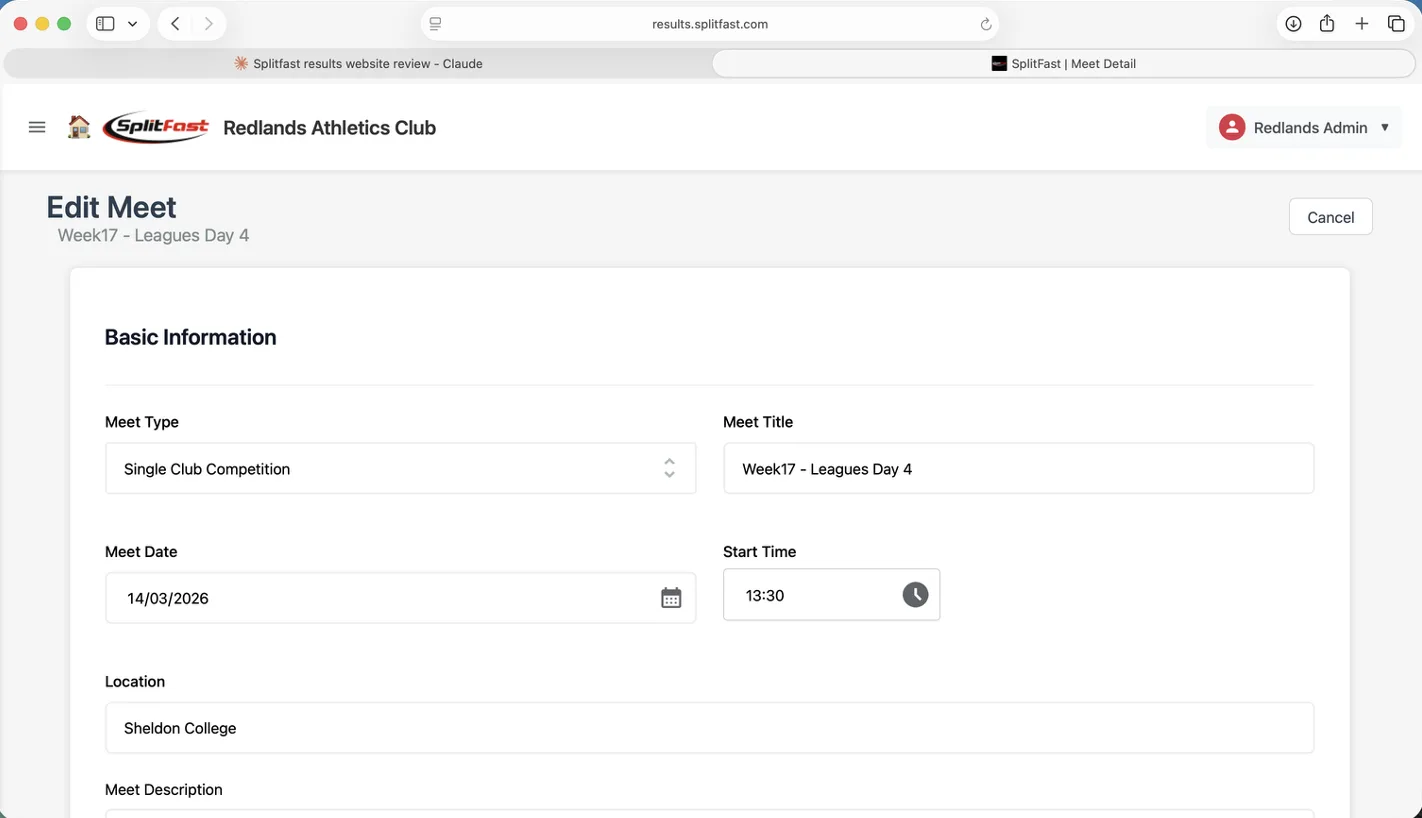The image size is (1422, 818).
Task: Switch to SplitFast | Meet Detail tab
Action: click(x=1063, y=63)
